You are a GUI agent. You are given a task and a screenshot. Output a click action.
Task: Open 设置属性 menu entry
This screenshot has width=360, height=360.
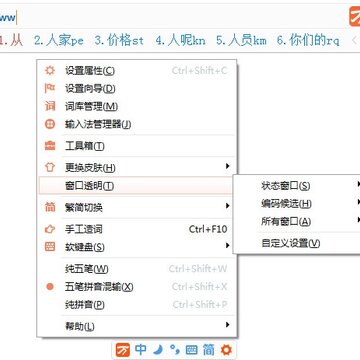137,71
